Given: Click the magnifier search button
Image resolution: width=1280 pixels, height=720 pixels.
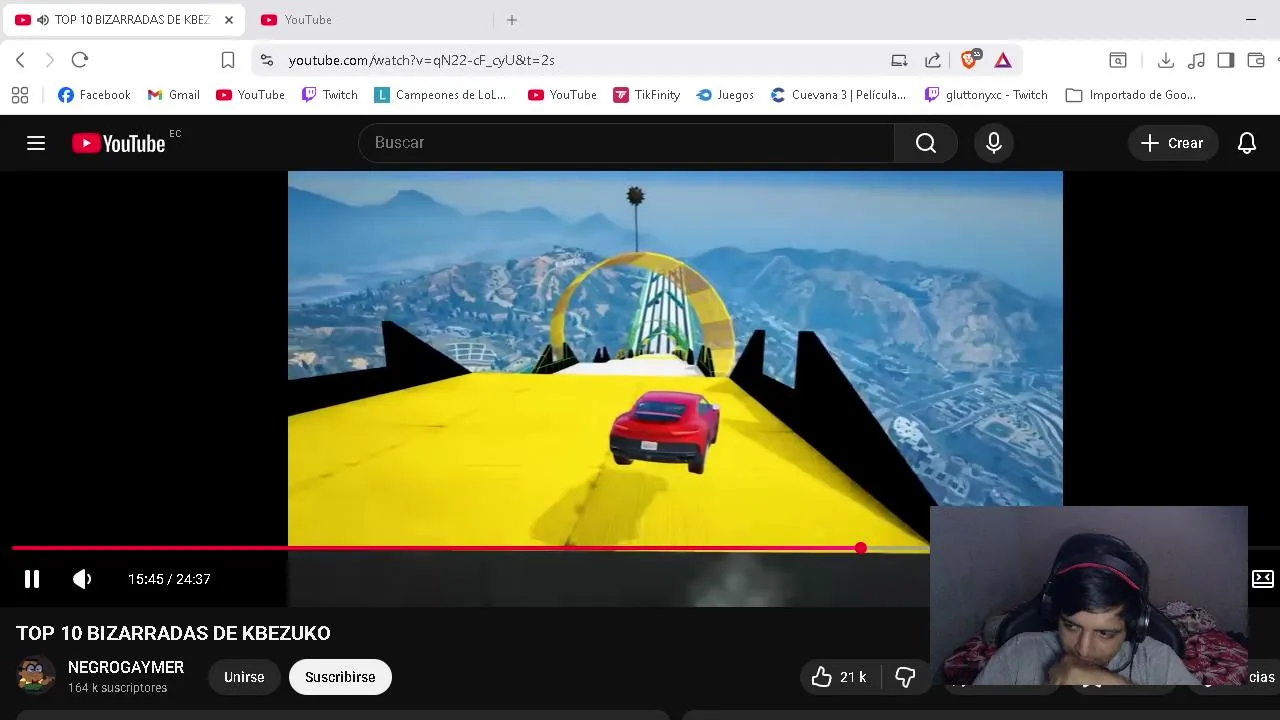Looking at the screenshot, I should tap(926, 143).
